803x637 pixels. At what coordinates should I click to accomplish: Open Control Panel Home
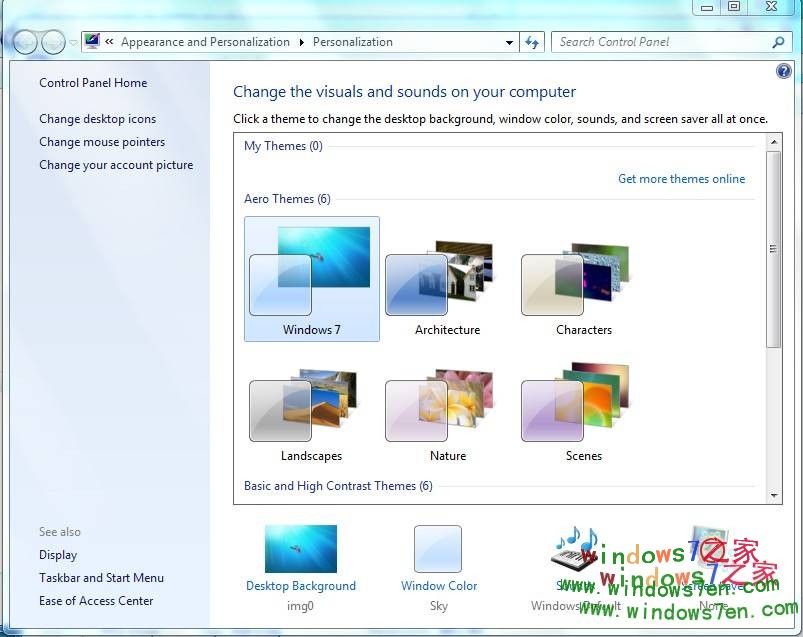click(93, 83)
